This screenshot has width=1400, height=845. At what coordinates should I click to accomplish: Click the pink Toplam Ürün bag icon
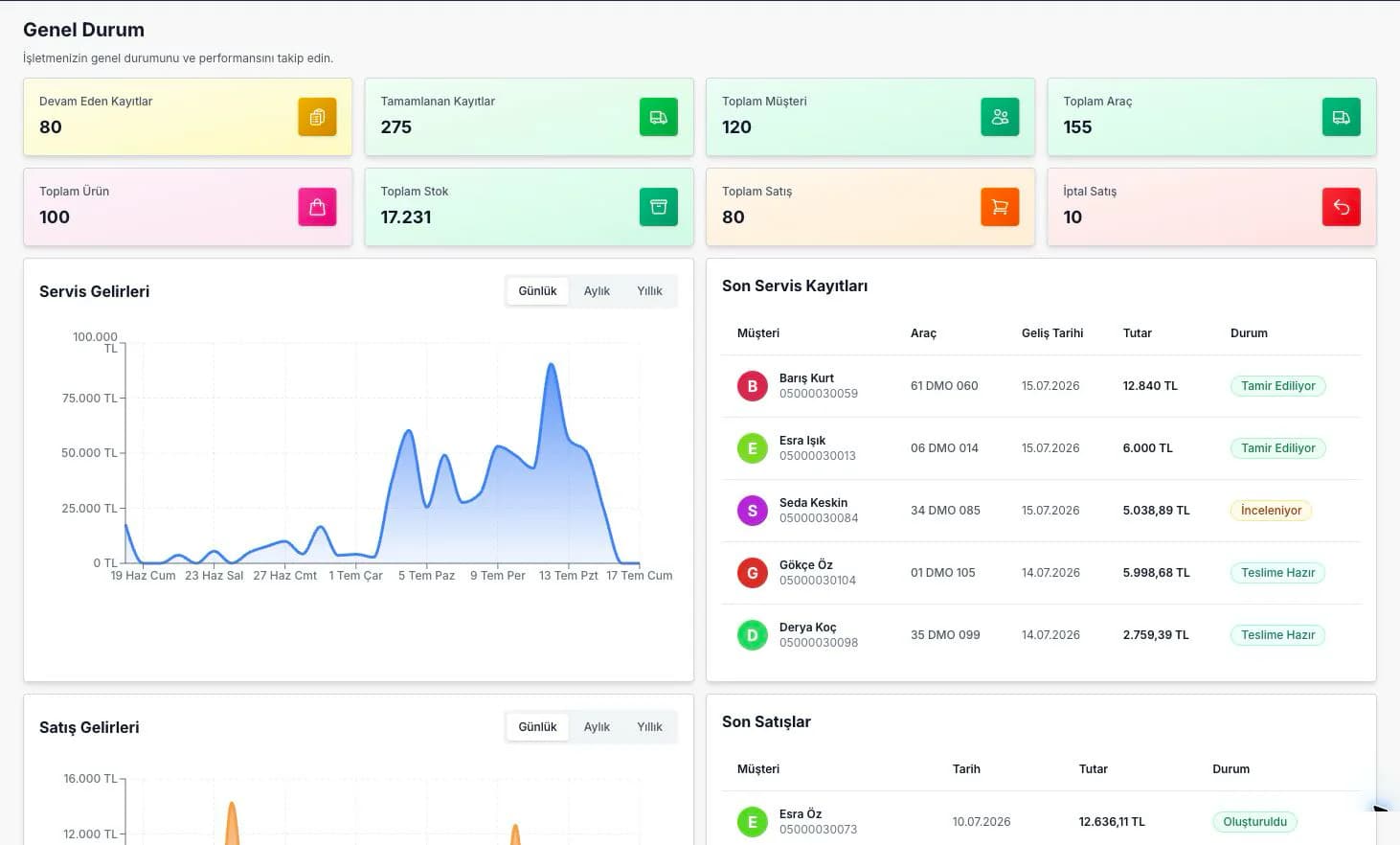point(317,207)
